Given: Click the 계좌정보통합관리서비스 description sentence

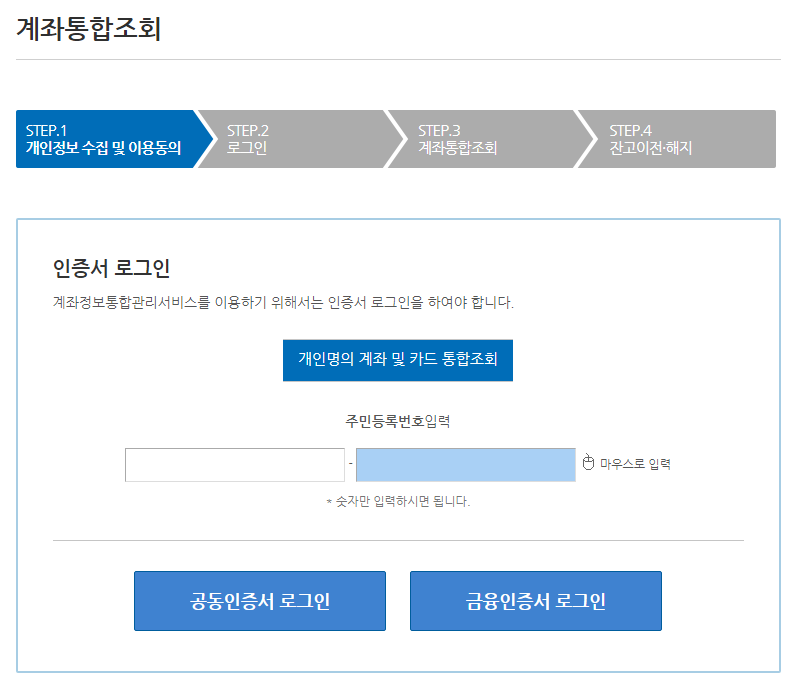Looking at the screenshot, I should [x=283, y=302].
